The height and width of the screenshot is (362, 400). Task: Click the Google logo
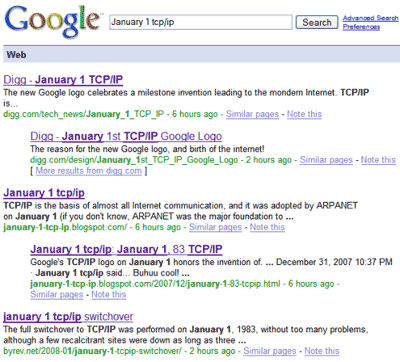53,21
